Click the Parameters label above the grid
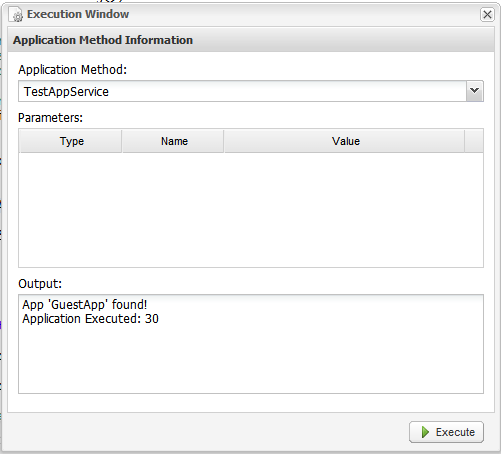The width and height of the screenshot is (501, 454). 50,118
